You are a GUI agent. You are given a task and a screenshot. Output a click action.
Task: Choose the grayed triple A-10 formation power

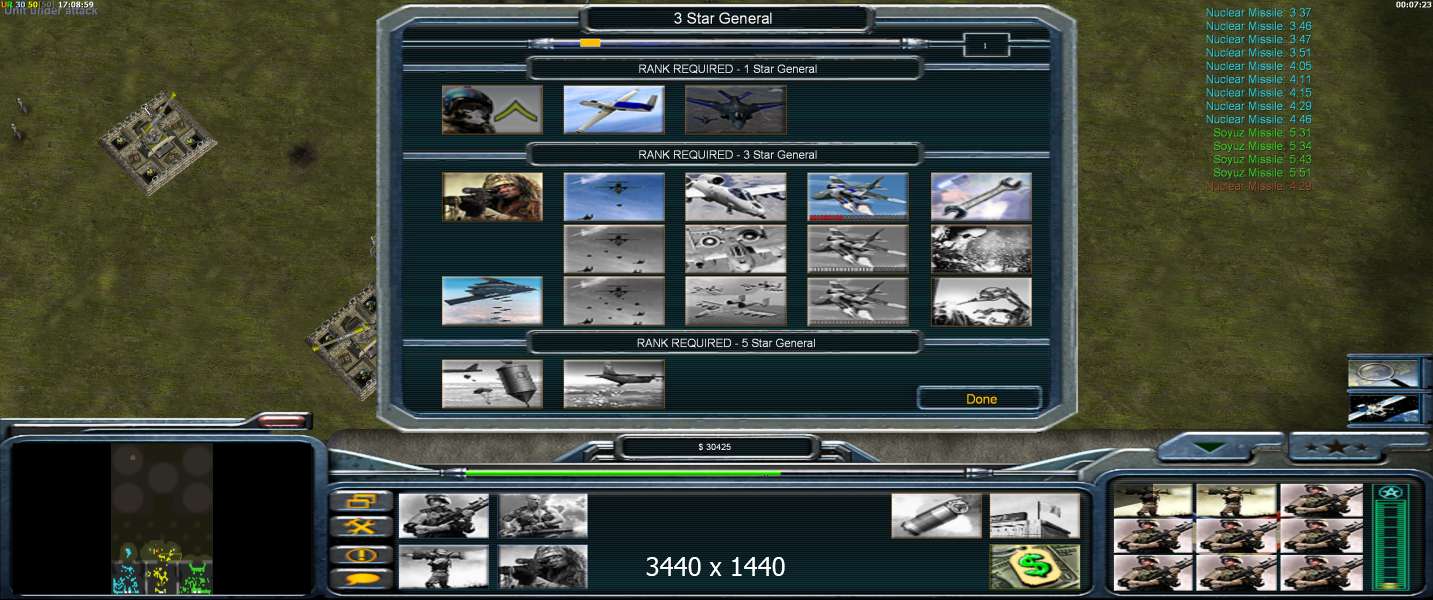[736, 301]
